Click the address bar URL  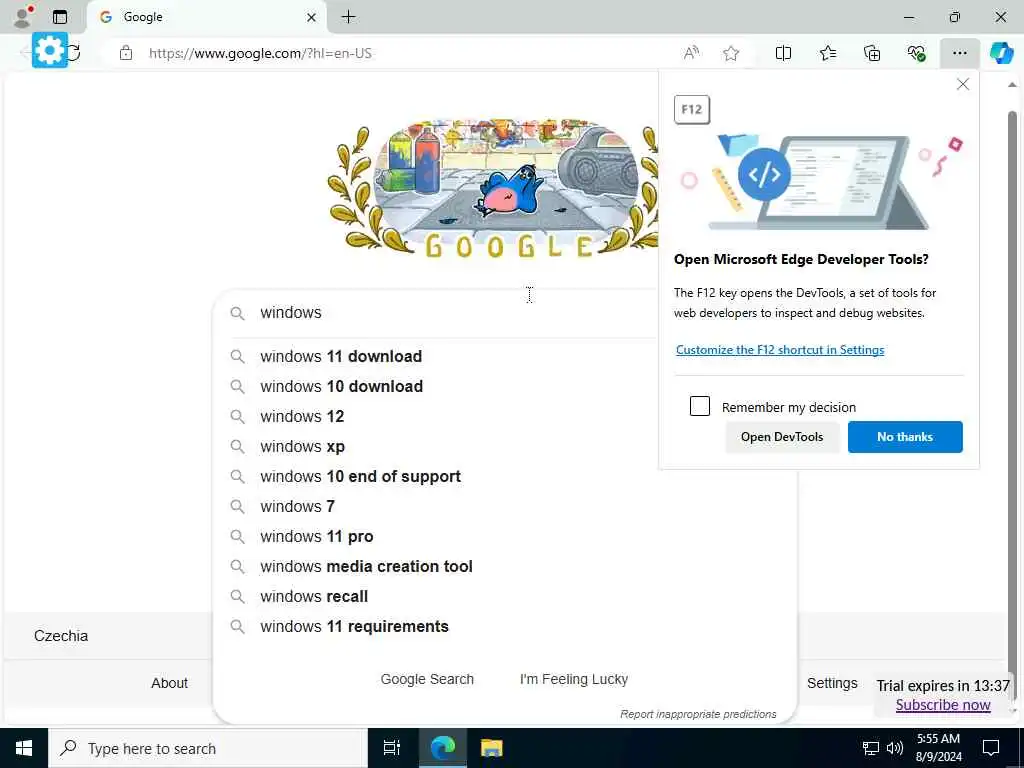coord(260,53)
